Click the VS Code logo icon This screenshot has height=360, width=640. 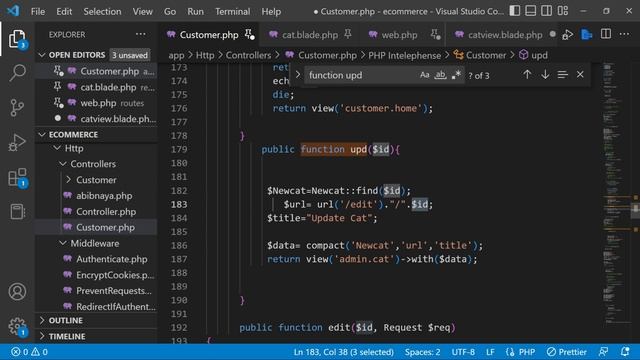13,11
